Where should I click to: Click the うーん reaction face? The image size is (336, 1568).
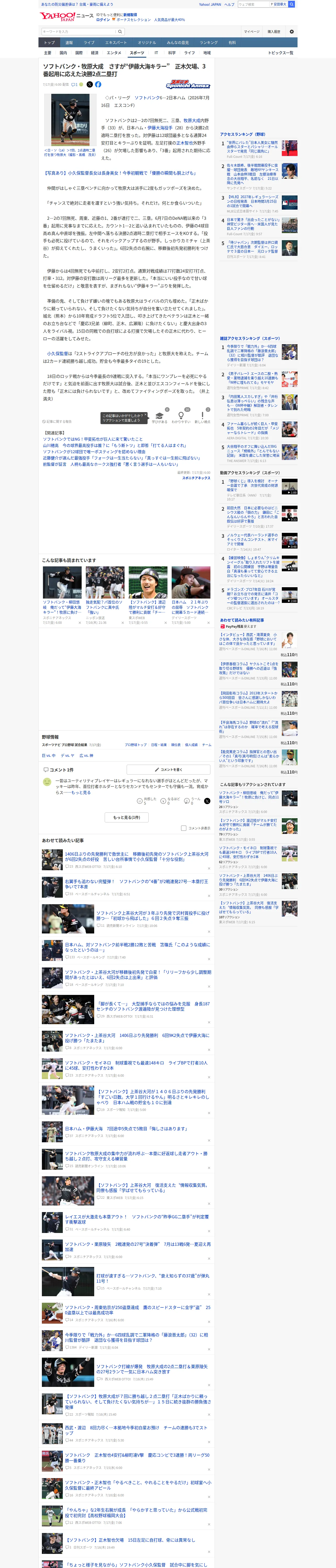click(187, 801)
